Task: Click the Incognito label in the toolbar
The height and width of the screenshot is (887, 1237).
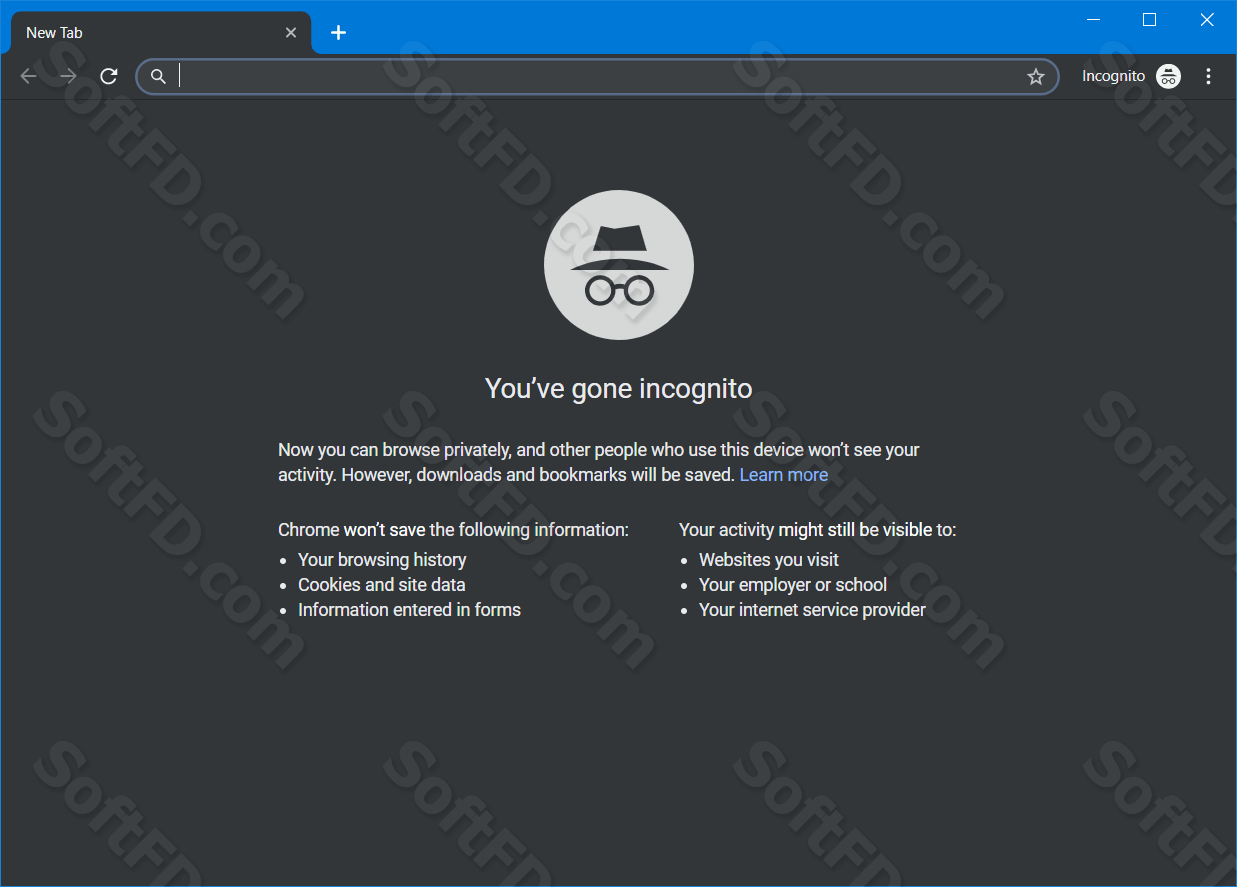Action: tap(1113, 76)
